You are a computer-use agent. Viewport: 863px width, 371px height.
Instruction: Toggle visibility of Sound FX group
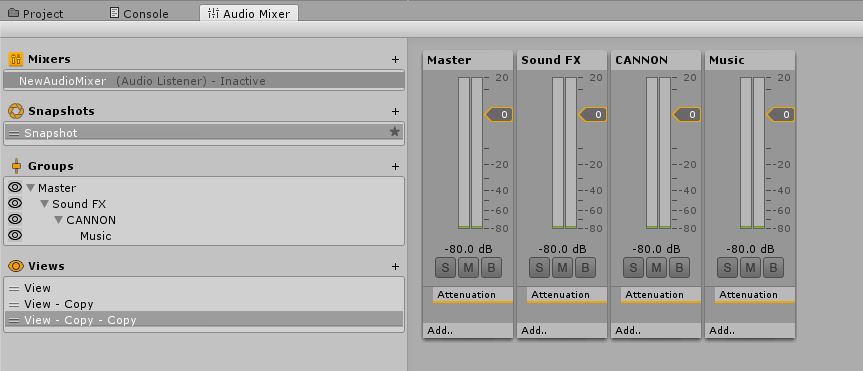click(15, 203)
